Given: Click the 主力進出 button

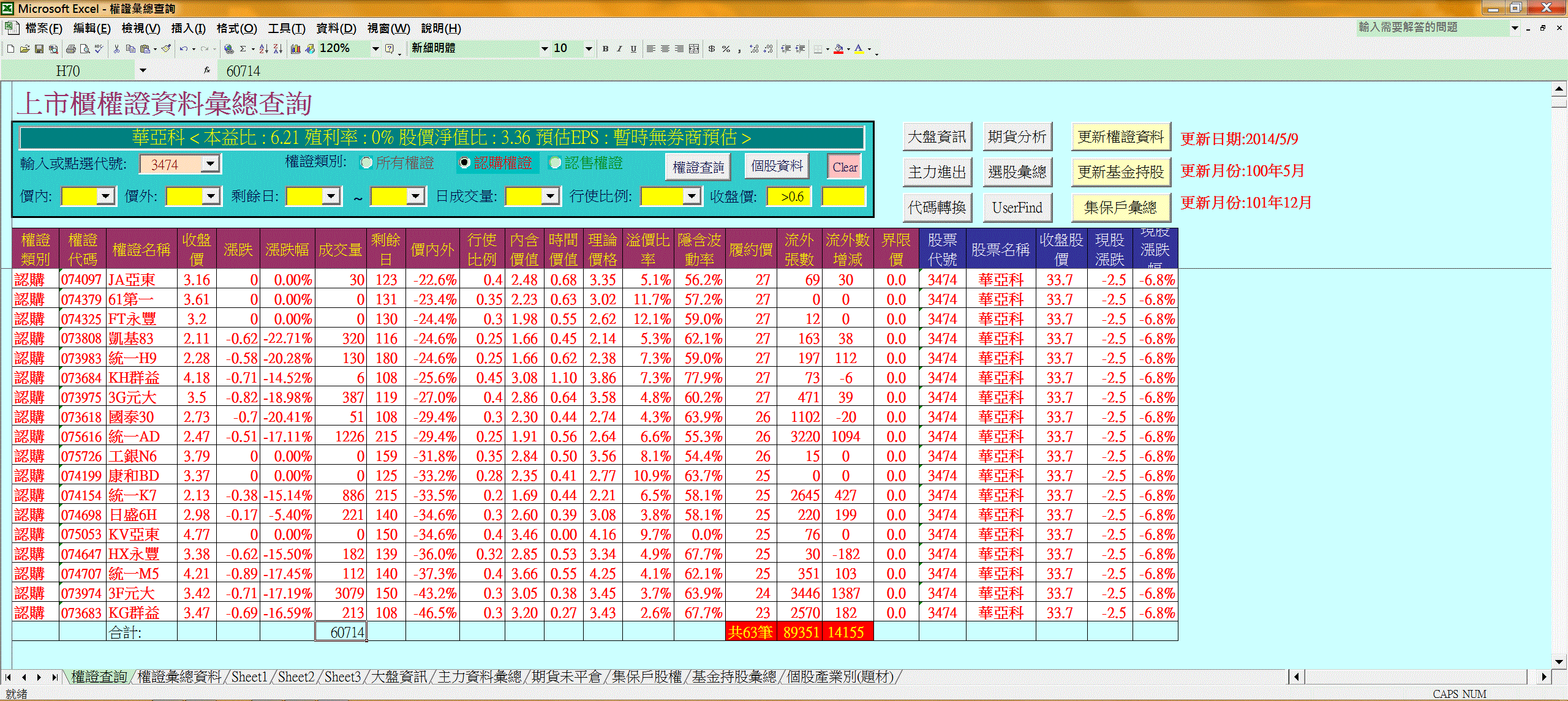Looking at the screenshot, I should coord(937,173).
